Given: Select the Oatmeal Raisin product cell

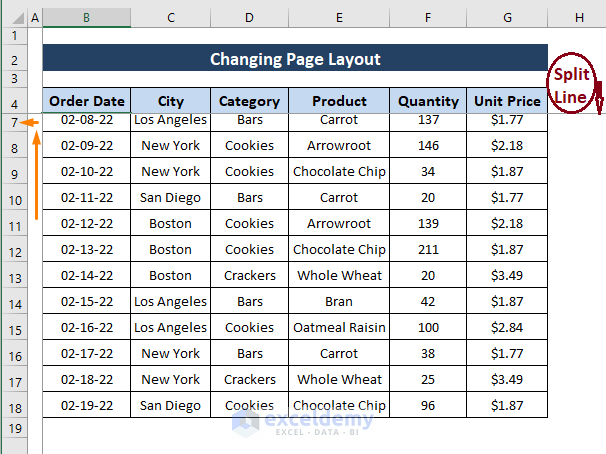Looking at the screenshot, I should [339, 327].
